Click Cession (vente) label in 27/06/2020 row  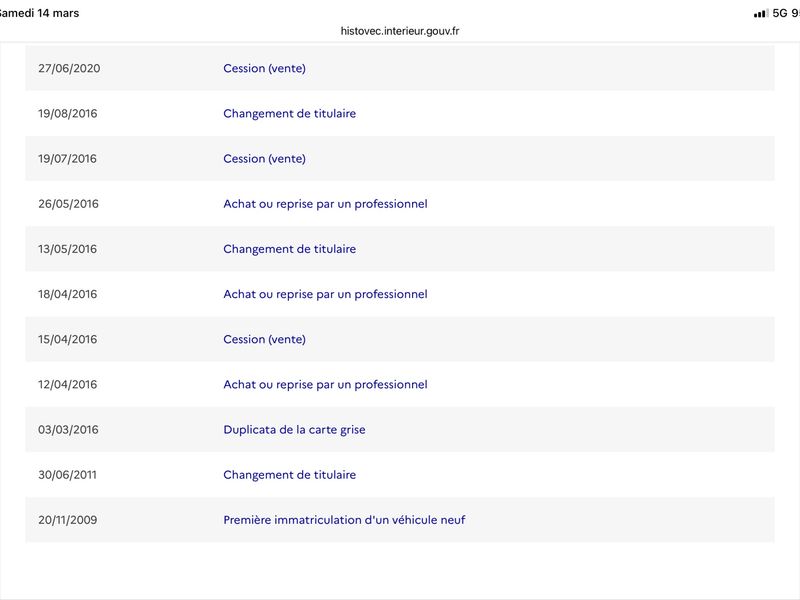pyautogui.click(x=264, y=68)
